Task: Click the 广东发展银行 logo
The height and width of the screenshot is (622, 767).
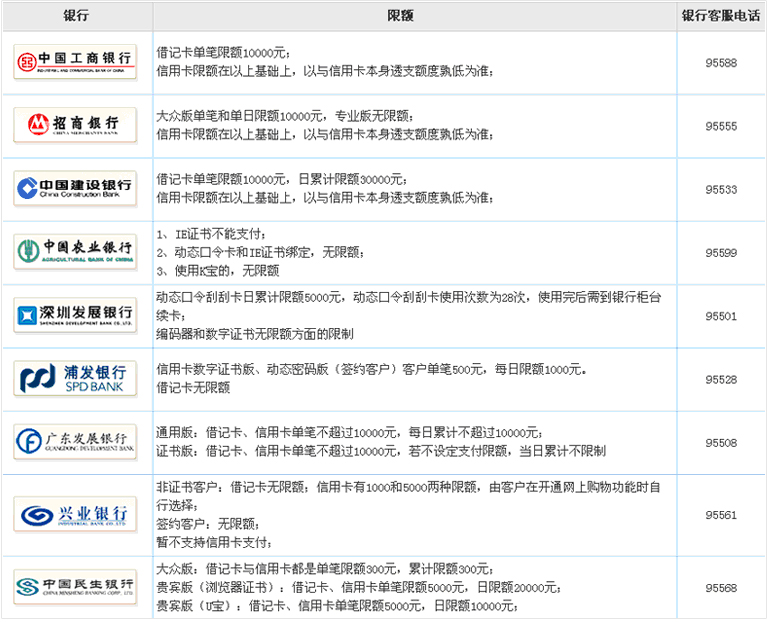Action: pos(75,442)
